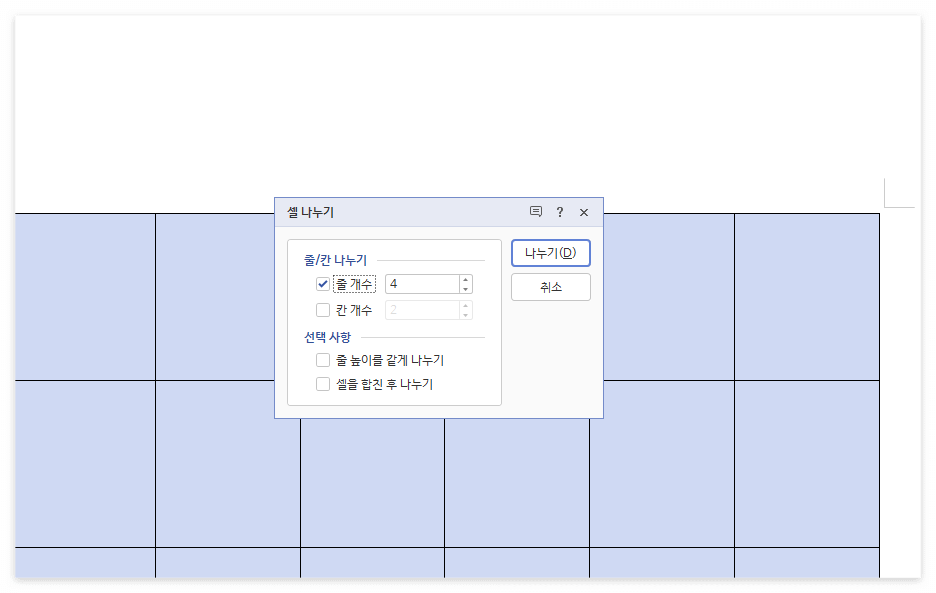Open the dialog description balloon icon

(535, 212)
